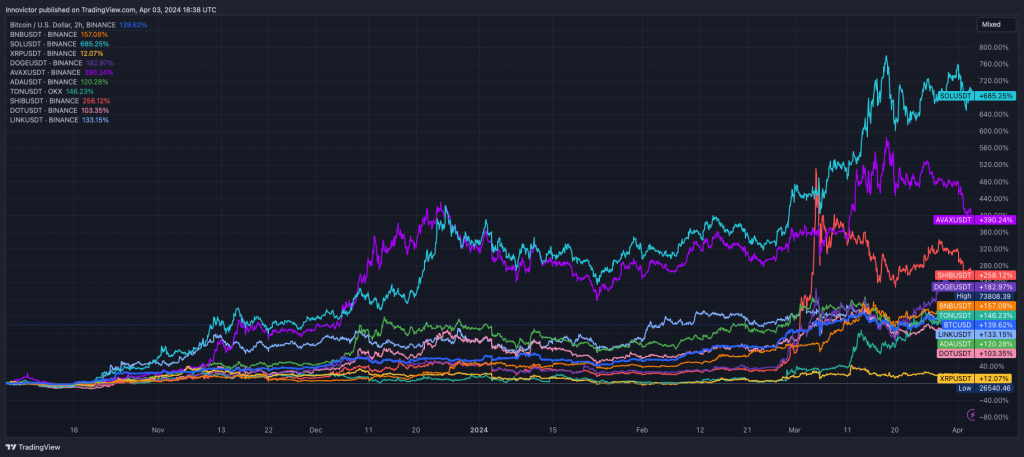Click the Feb time axis label
This screenshot has height=457, width=1024.
pyautogui.click(x=642, y=430)
